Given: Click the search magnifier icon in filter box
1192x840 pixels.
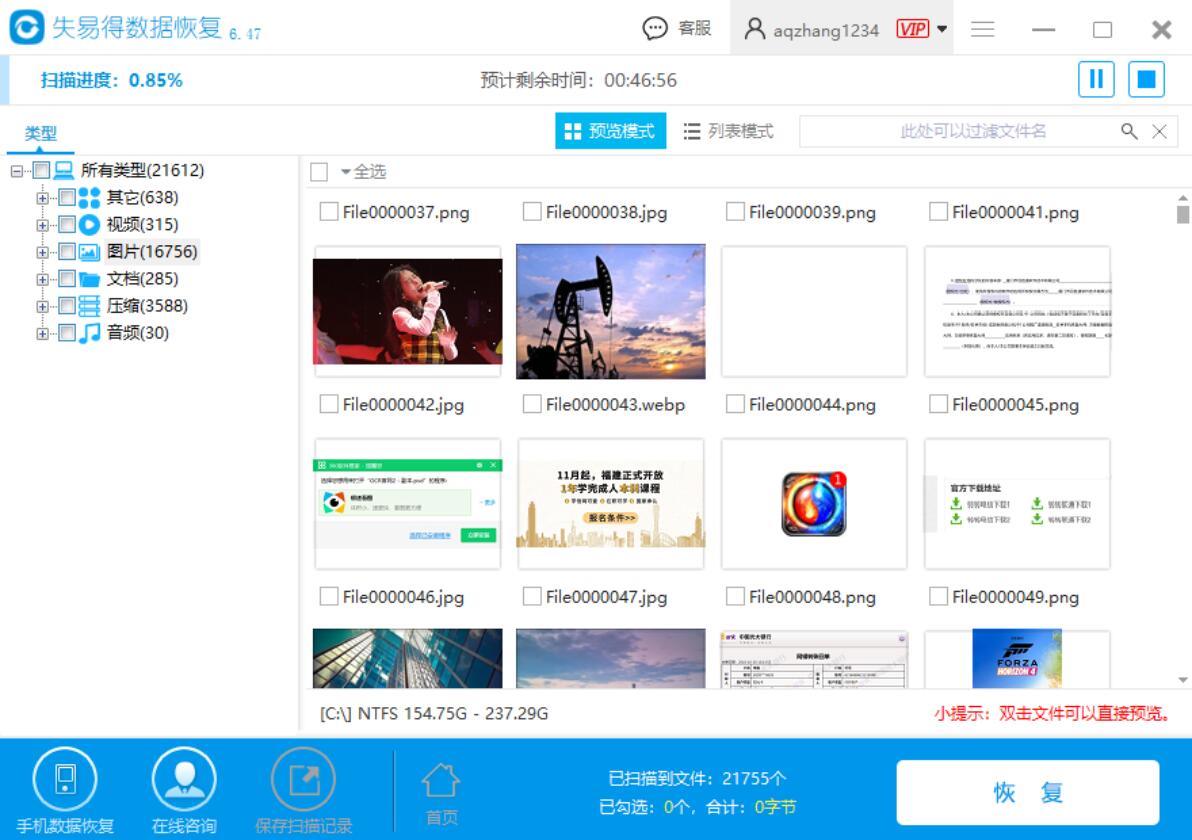Looking at the screenshot, I should coord(1129,132).
